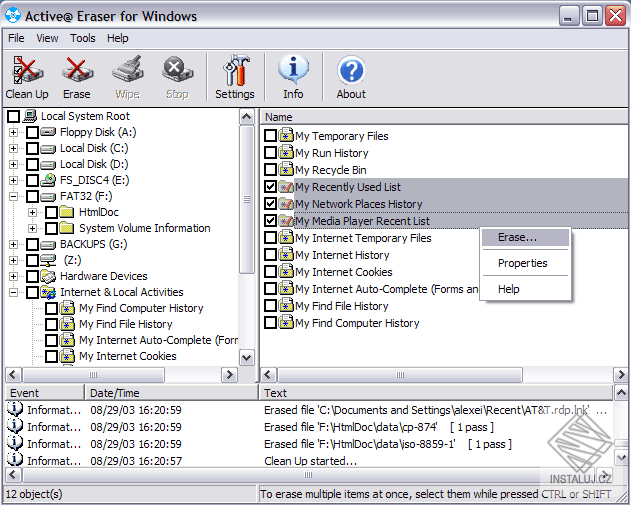Select the Wipe toolbar icon
This screenshot has height=506, width=631.
[x=128, y=77]
